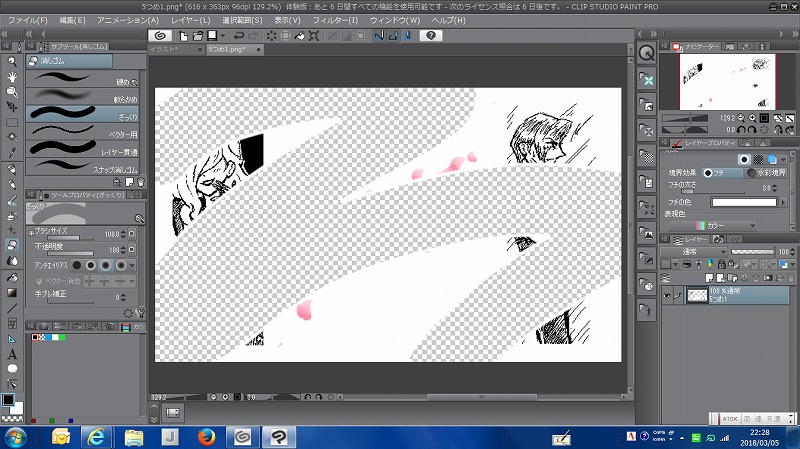Select the Zoom magnifier tool
Viewport: 800px width, 449px height.
[x=12, y=62]
